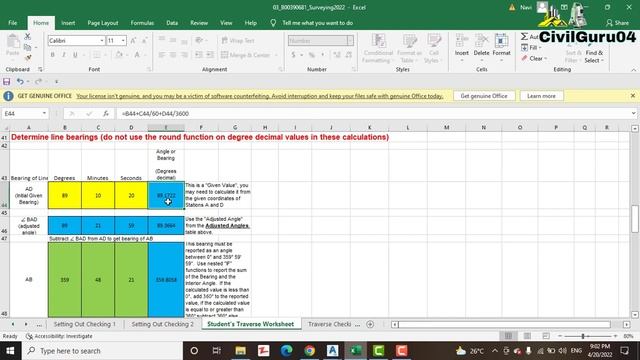Toggle Wrap Text
The width and height of the screenshot is (640, 360).
238,40
